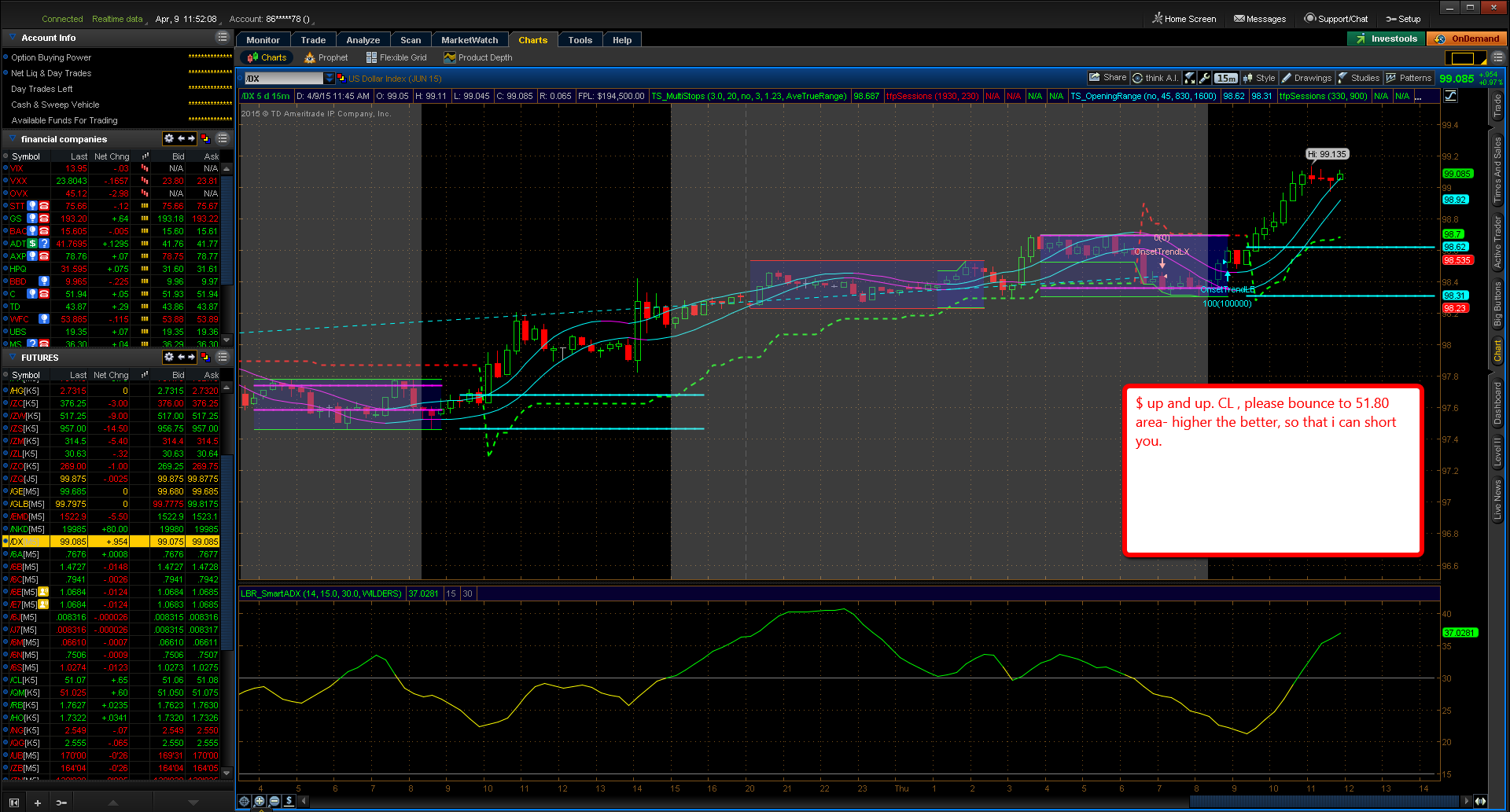Open the Messages envelope

pos(1260,19)
